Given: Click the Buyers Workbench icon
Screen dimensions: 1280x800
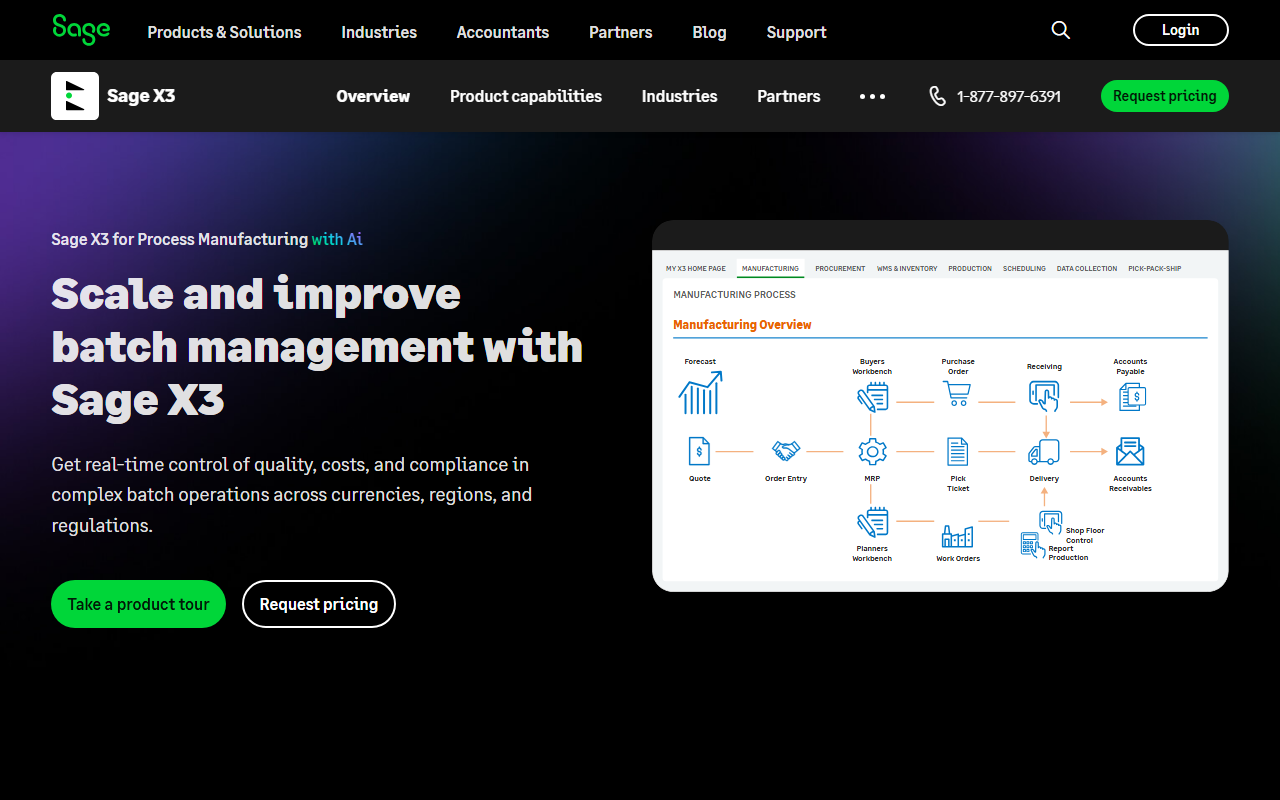Looking at the screenshot, I should click(x=872, y=397).
